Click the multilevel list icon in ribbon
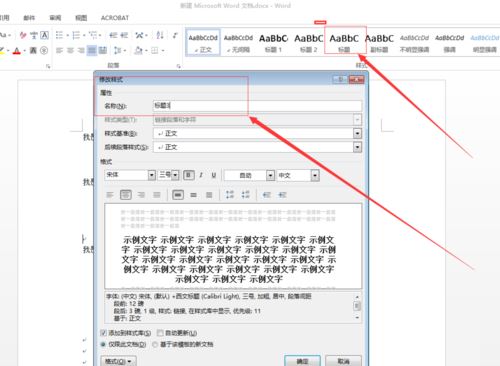500x366 pixels. tap(93, 35)
